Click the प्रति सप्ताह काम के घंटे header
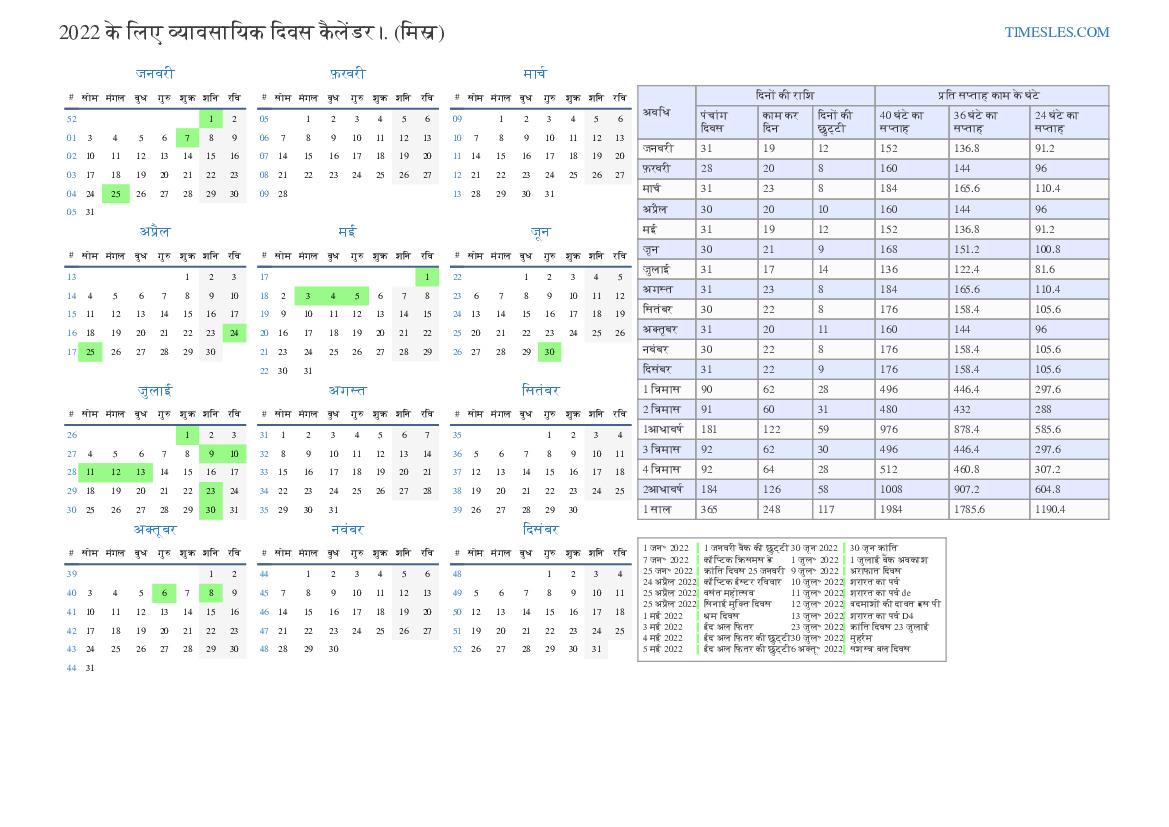1169x827 pixels. (x=991, y=95)
